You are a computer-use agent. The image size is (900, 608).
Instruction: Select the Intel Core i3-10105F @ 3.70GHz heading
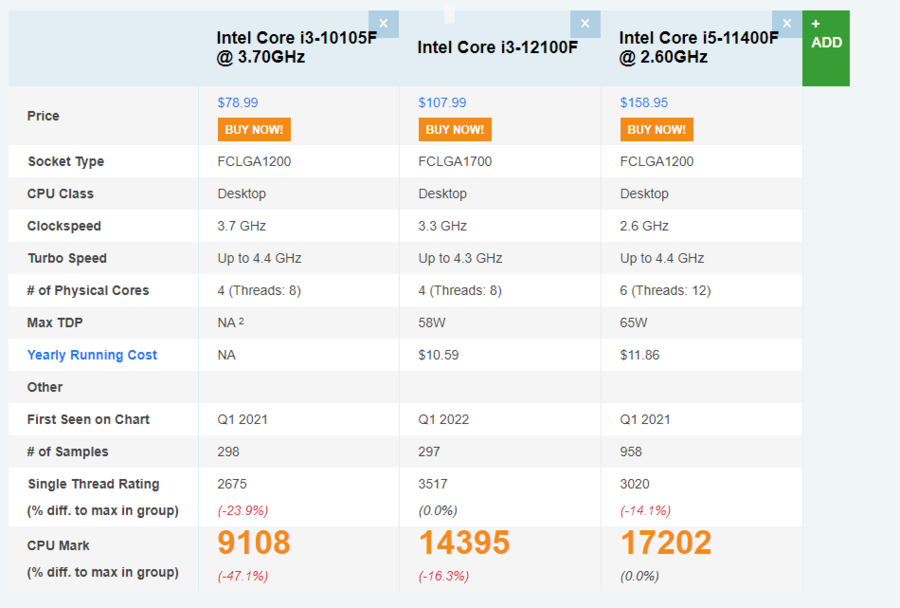pos(296,48)
